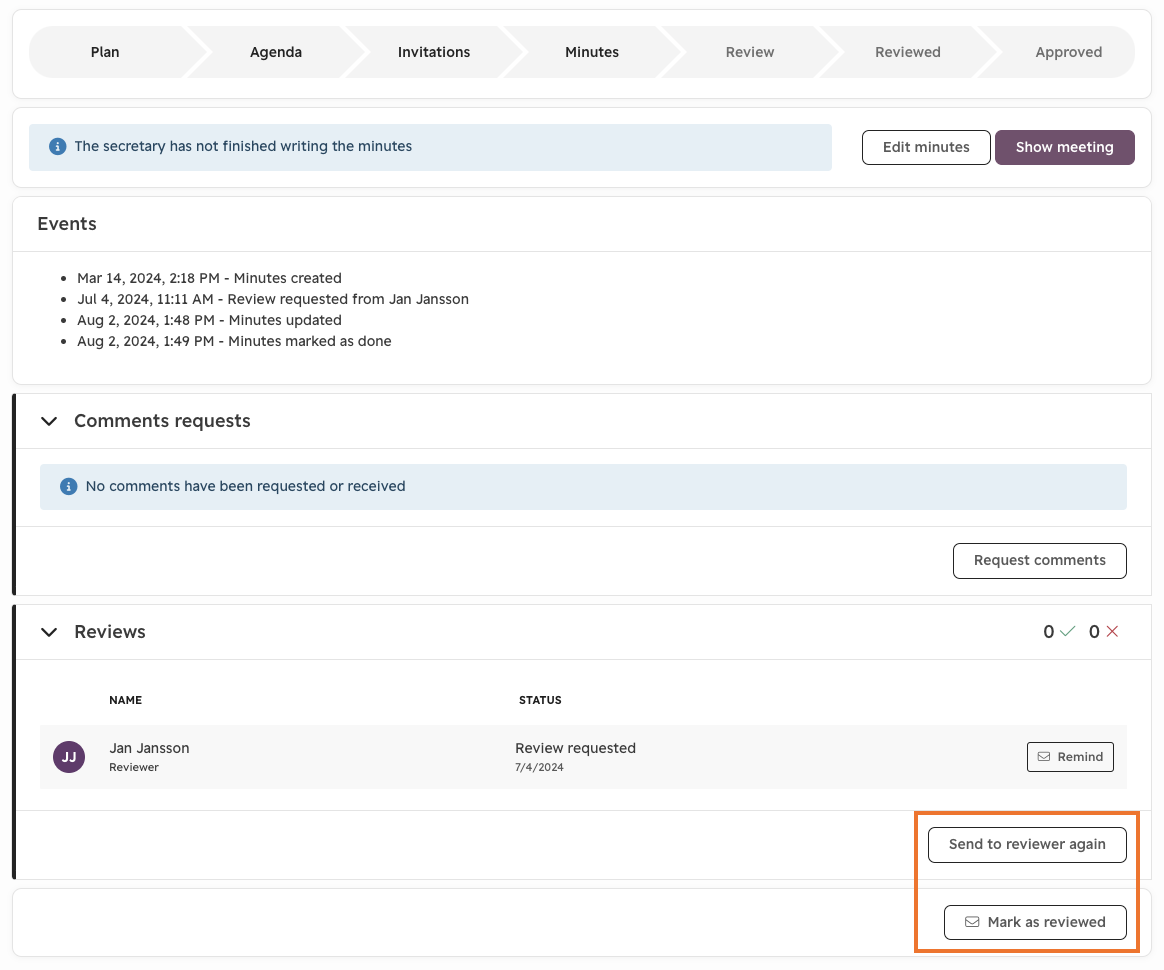Click the STATUS column header
Viewport: 1164px width, 970px height.
[x=540, y=700]
